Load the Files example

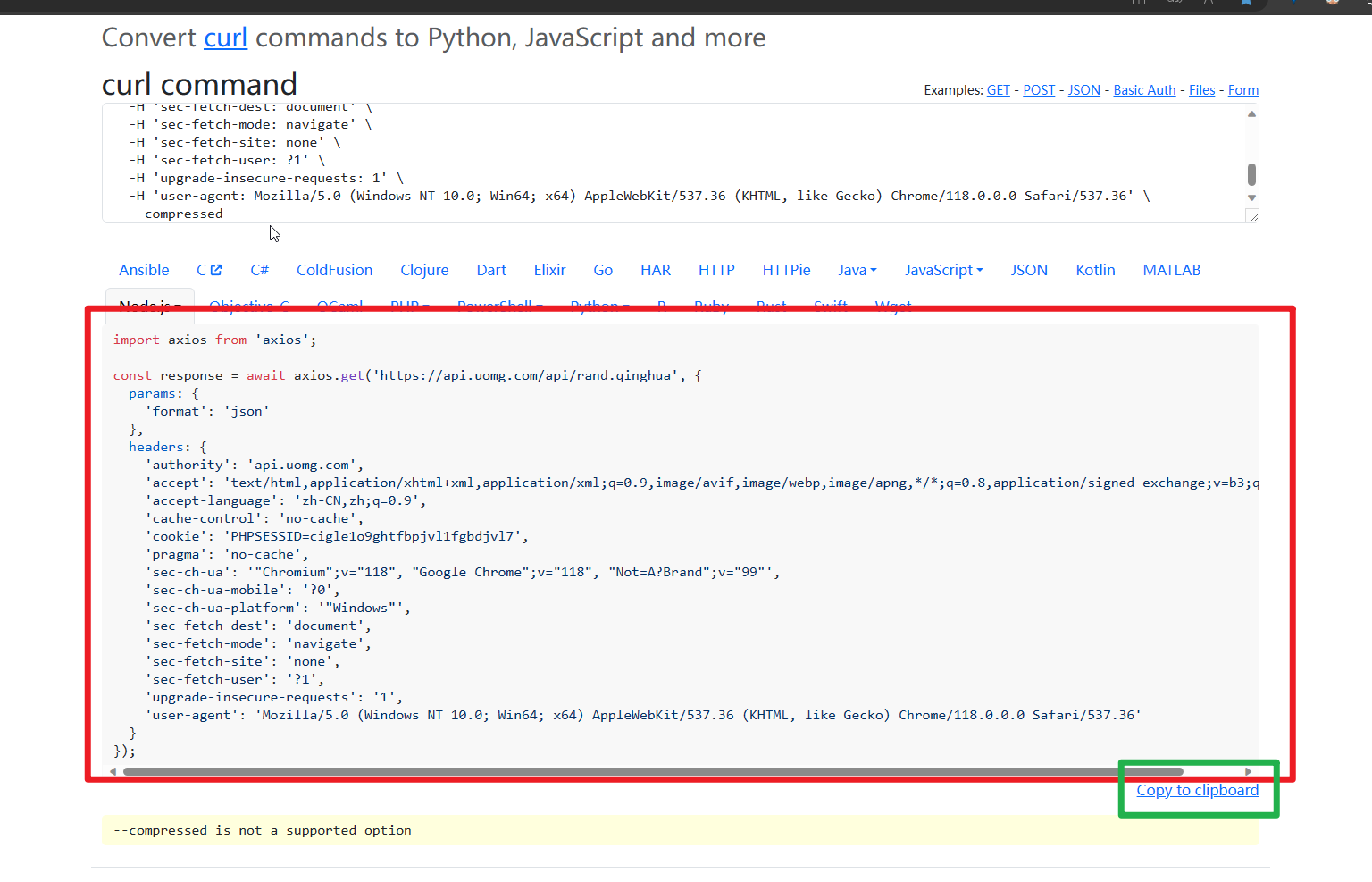click(x=1201, y=90)
